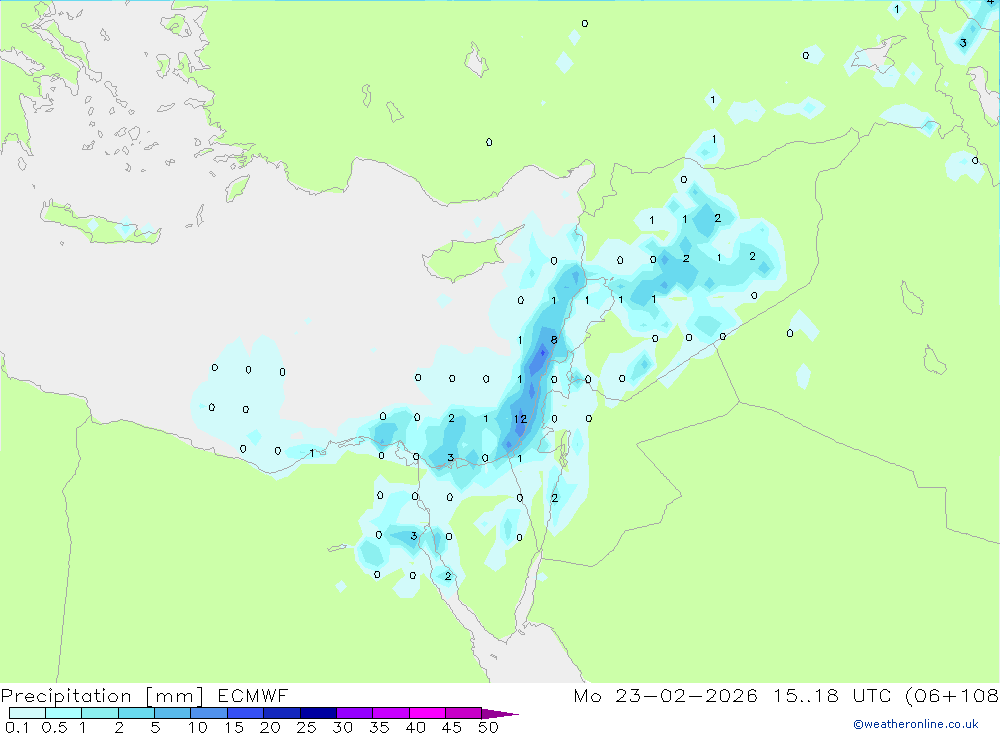Click the 45–50 mm legend color swatch
Screen dimensions: 1000x733
click(x=463, y=713)
